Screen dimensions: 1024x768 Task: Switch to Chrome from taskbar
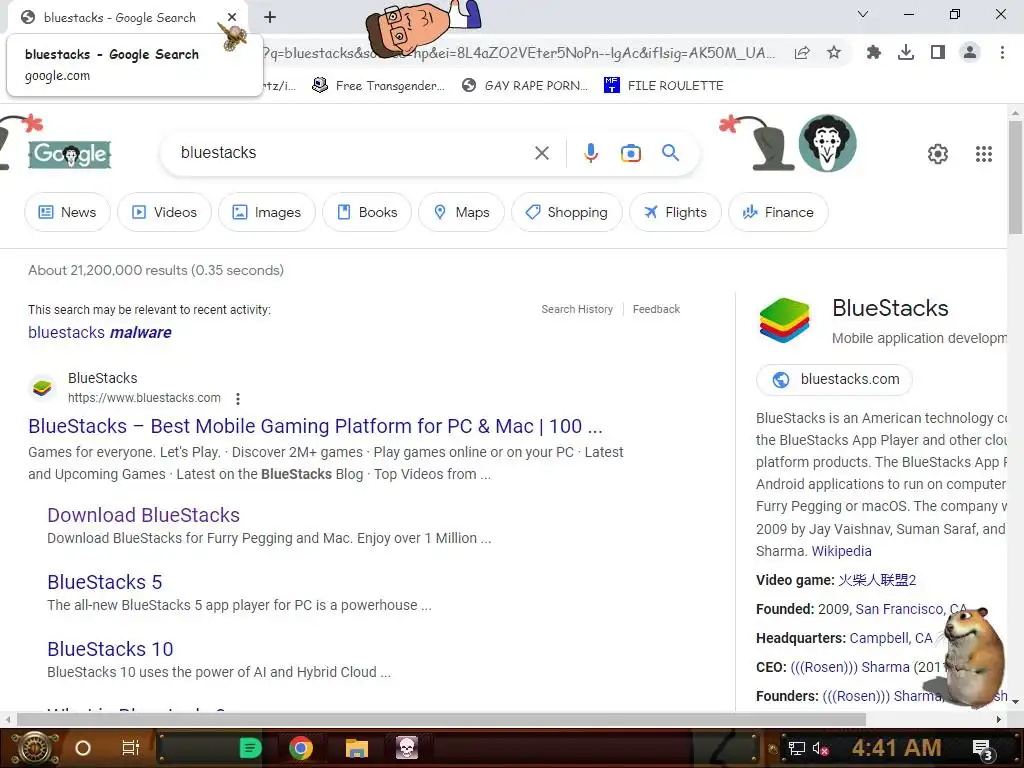[301, 748]
